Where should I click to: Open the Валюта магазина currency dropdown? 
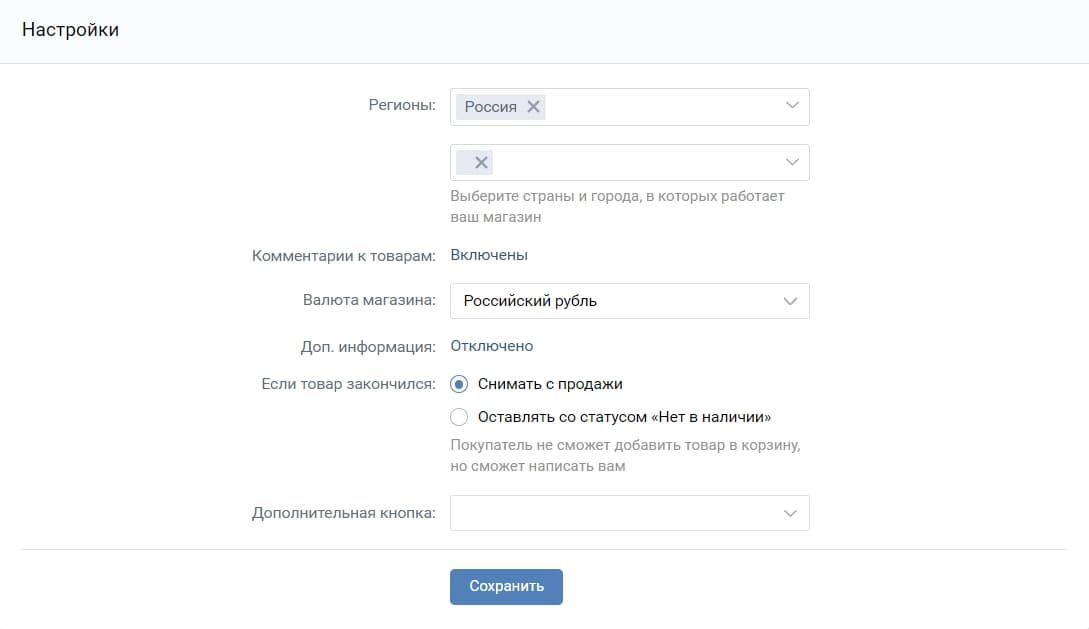629,300
